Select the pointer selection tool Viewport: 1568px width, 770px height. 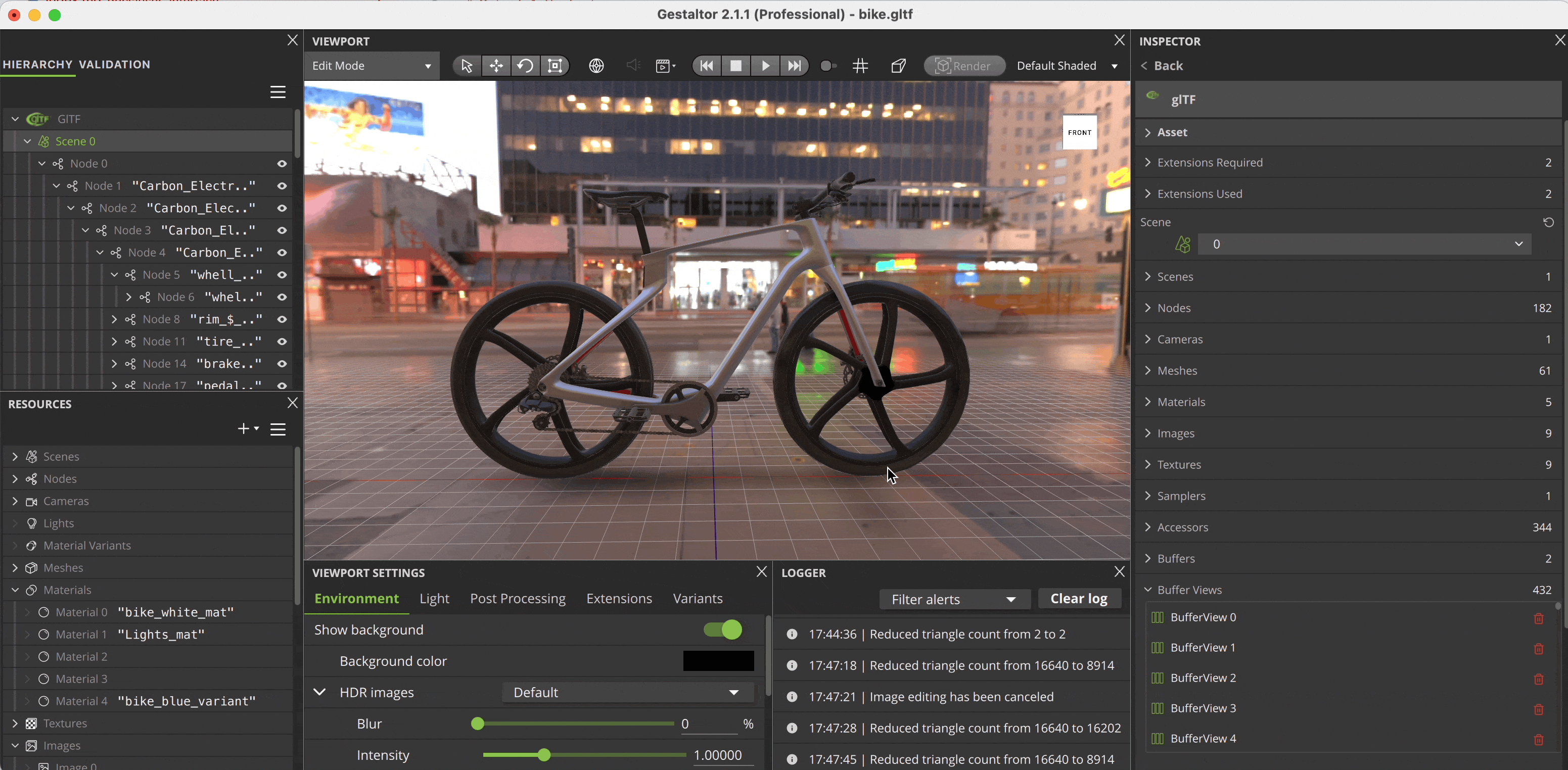467,66
